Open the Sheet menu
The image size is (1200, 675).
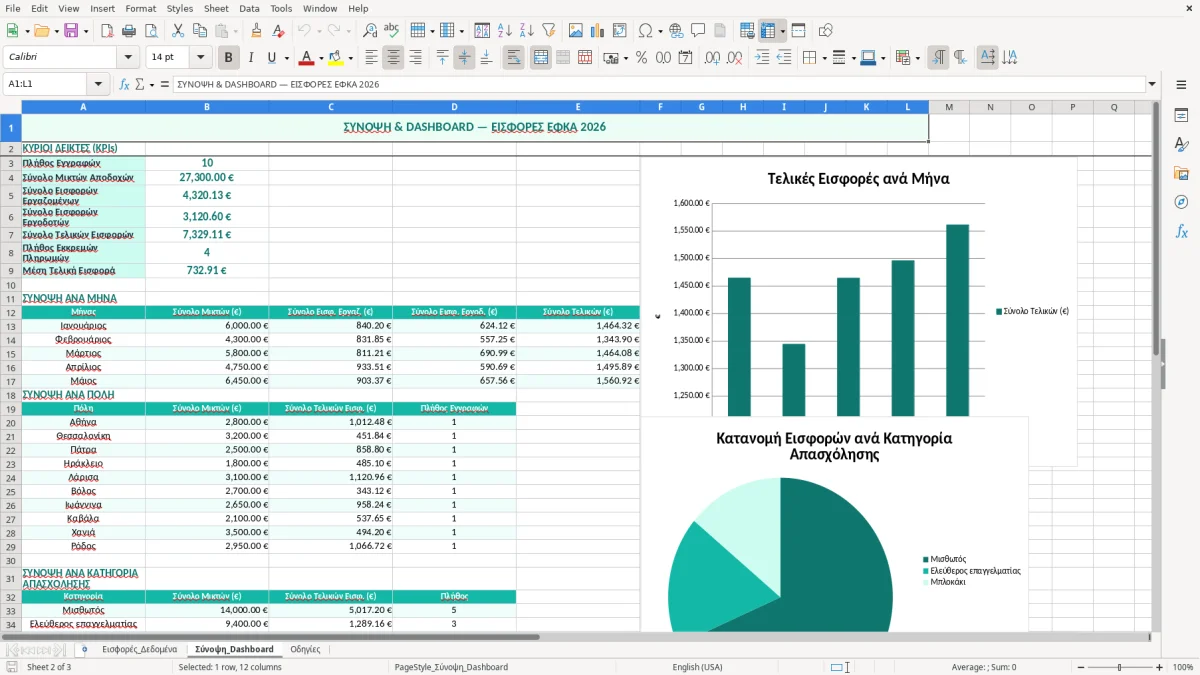coord(216,8)
